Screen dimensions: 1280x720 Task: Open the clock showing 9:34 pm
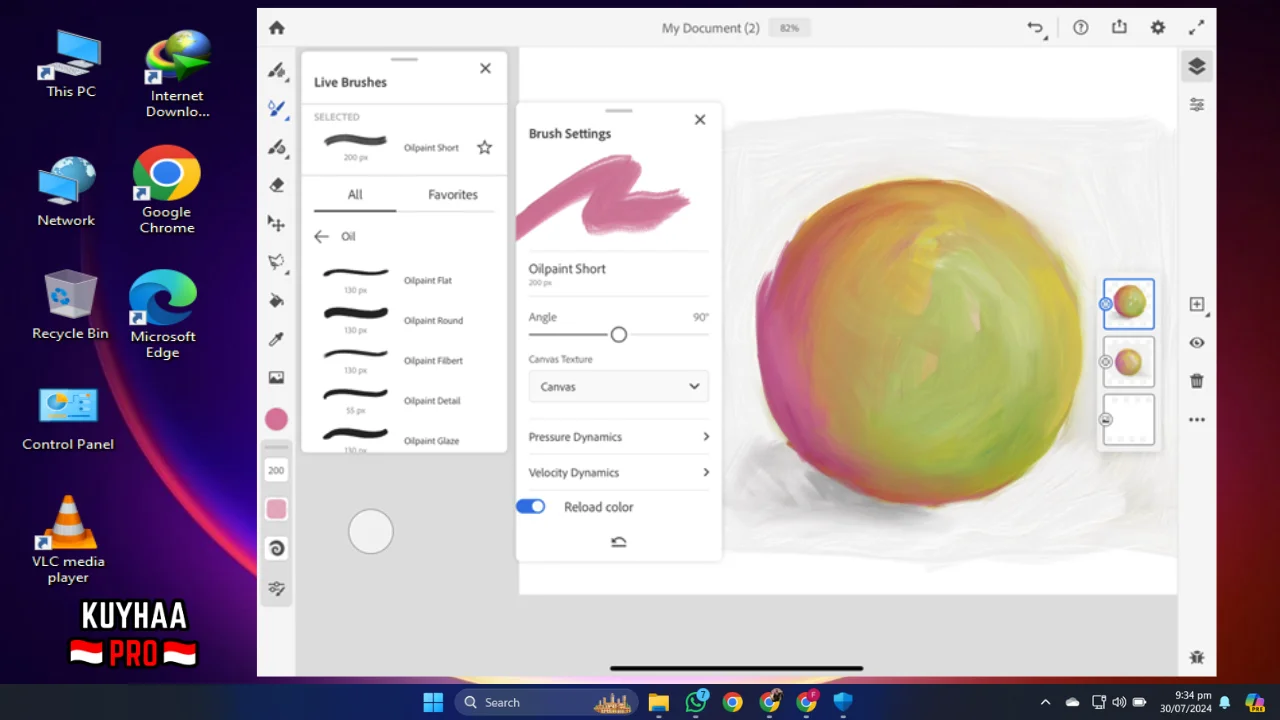pyautogui.click(x=1186, y=702)
